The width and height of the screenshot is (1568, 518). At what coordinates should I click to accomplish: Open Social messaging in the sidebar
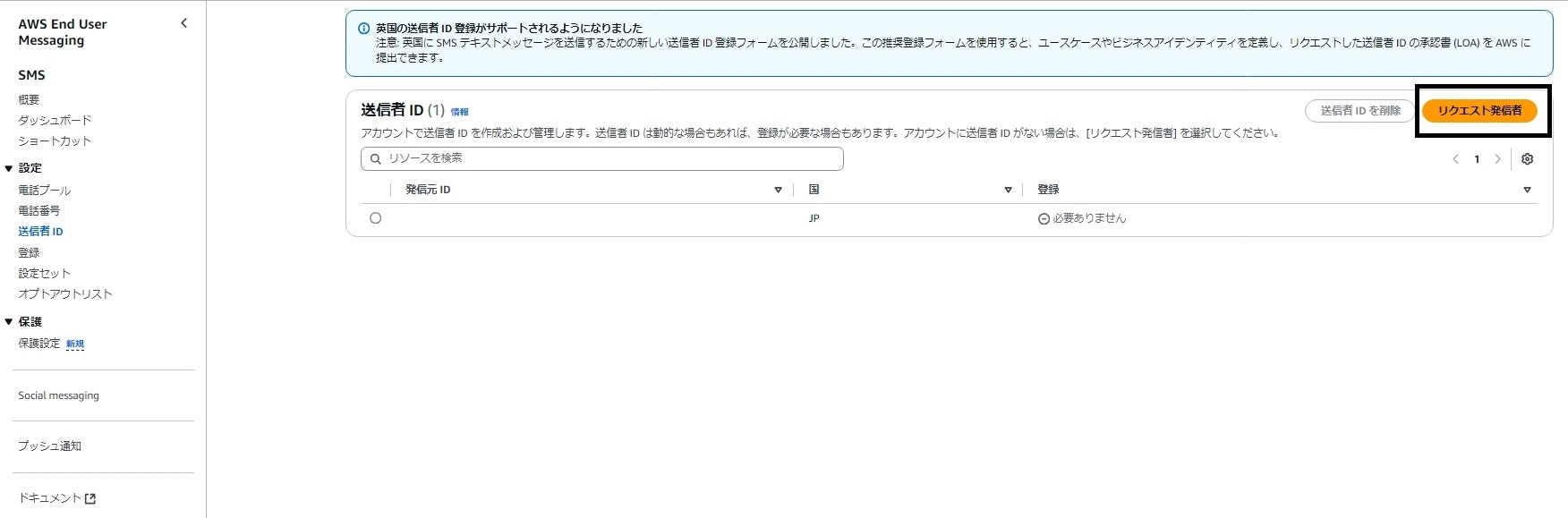(x=59, y=395)
